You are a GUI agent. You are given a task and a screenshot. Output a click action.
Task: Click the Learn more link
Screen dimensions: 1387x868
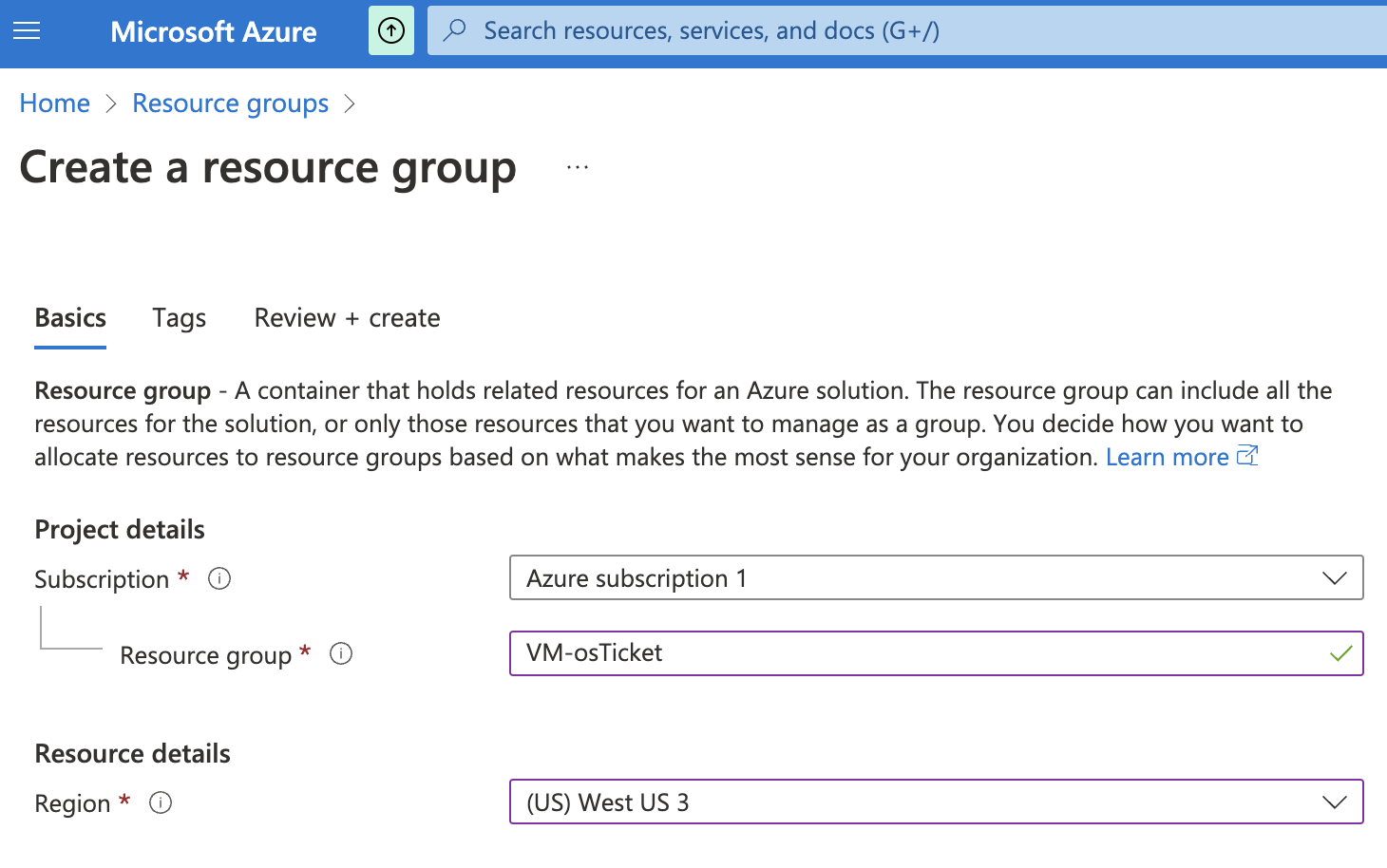1167,457
